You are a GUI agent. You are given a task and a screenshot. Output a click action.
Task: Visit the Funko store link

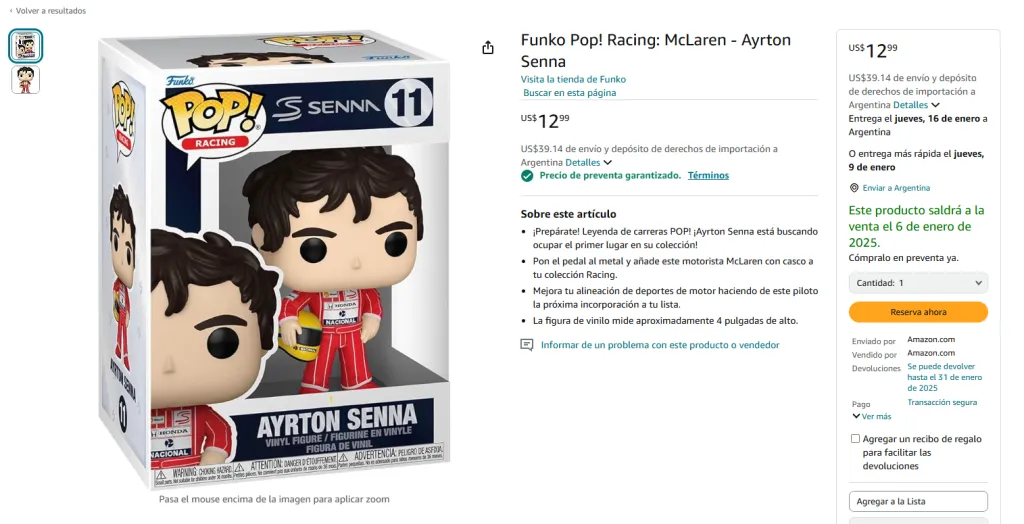pyautogui.click(x=573, y=79)
